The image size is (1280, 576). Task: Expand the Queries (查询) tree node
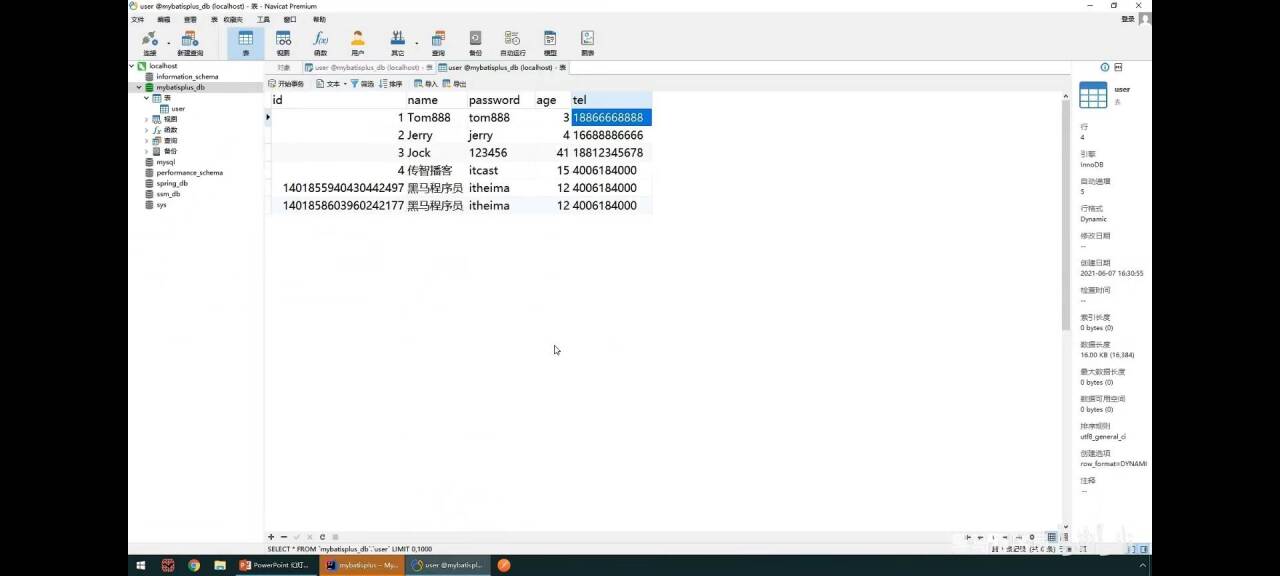coord(146,141)
